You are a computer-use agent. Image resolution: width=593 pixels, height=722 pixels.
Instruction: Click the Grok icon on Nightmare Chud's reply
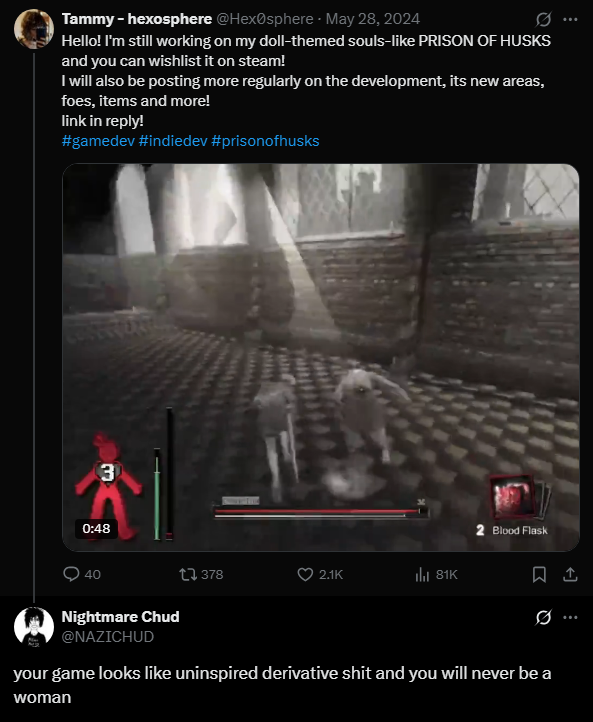point(543,617)
